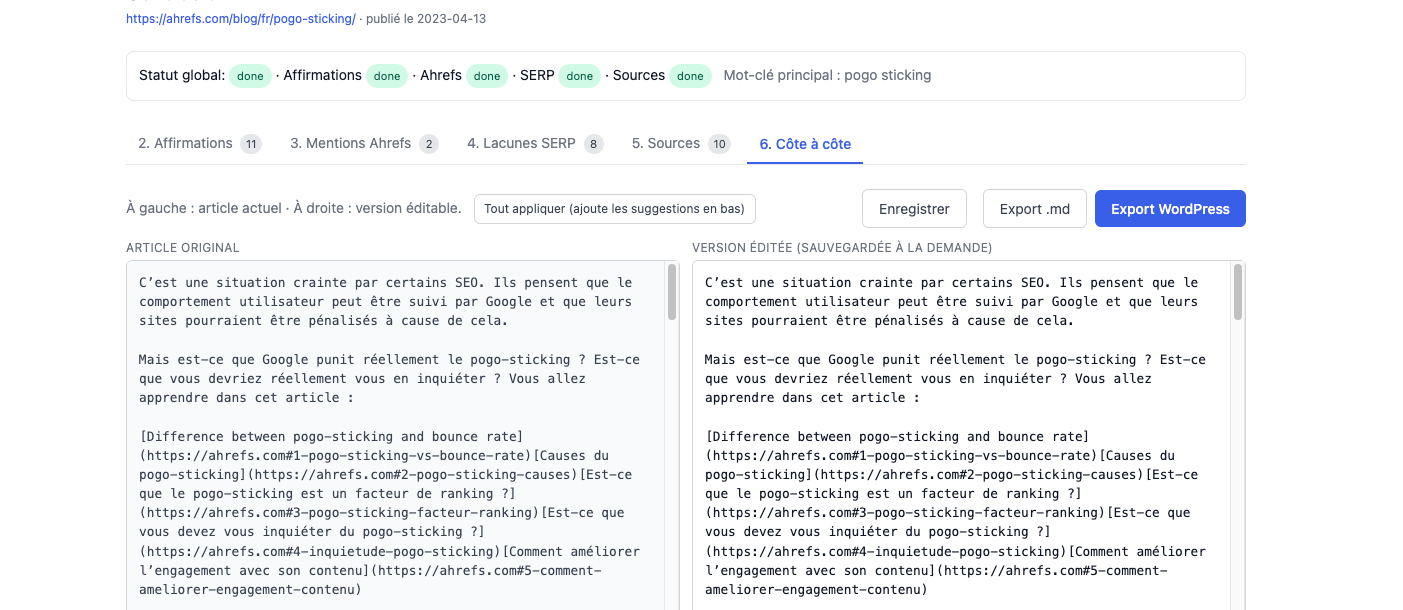This screenshot has height=610, width=1403.
Task: Click the Lacunes SERP count badge 8
Action: pos(594,144)
